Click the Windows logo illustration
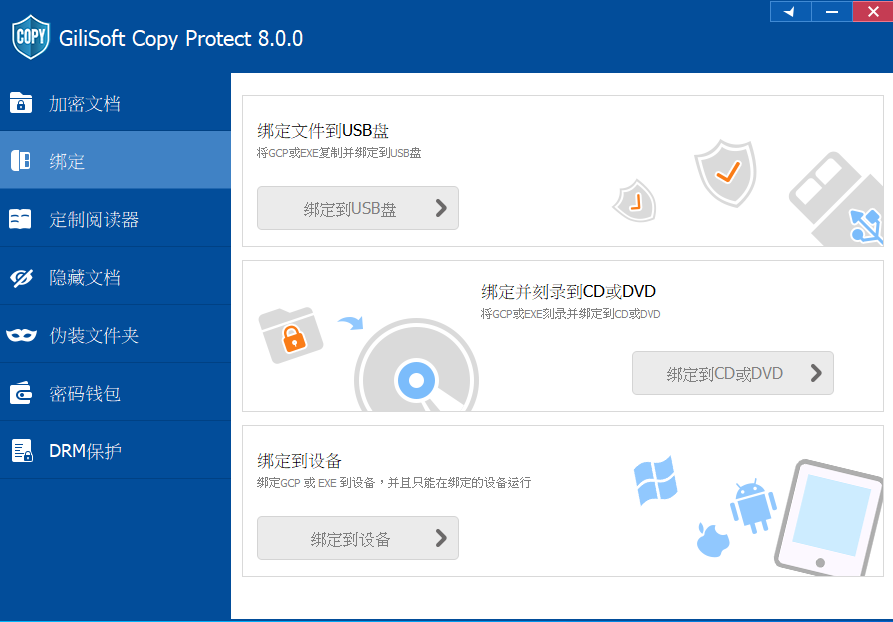The height and width of the screenshot is (622, 893). (656, 481)
